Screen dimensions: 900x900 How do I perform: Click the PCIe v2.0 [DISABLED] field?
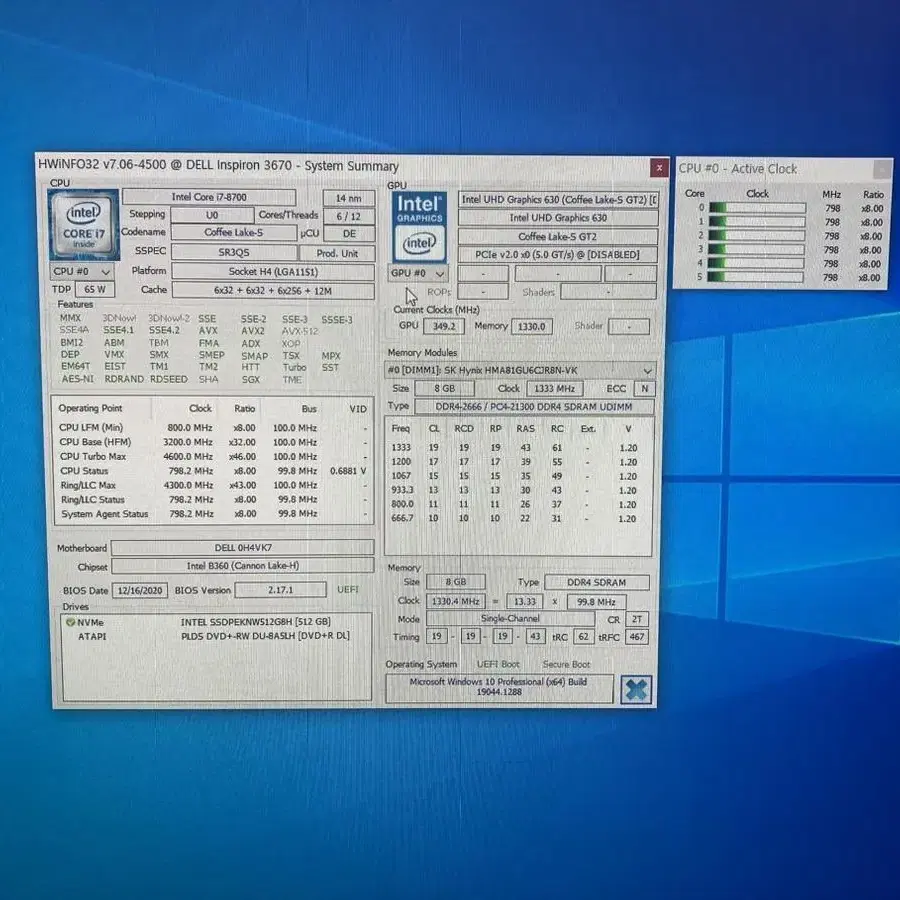pos(557,254)
